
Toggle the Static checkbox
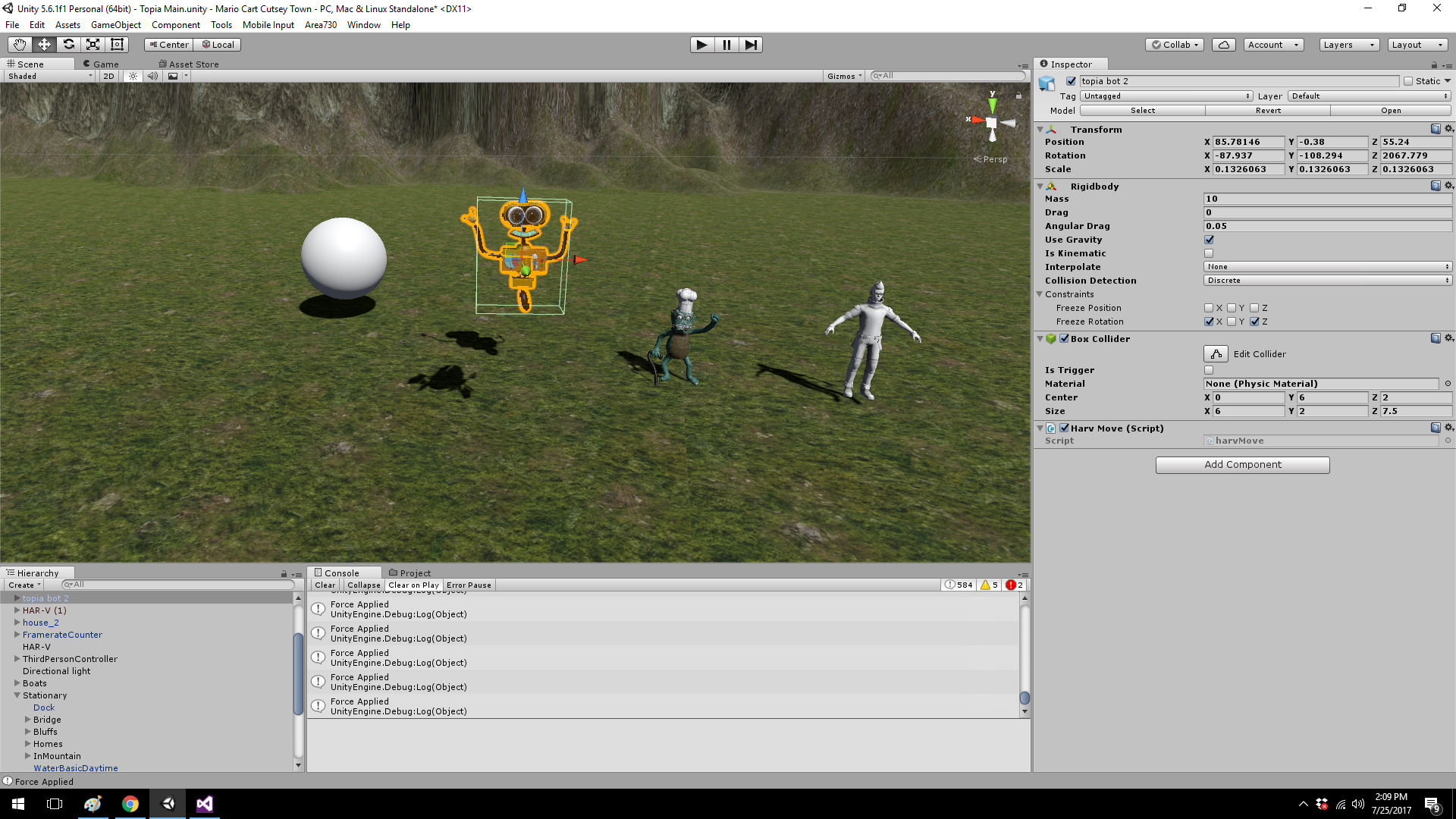[1408, 81]
